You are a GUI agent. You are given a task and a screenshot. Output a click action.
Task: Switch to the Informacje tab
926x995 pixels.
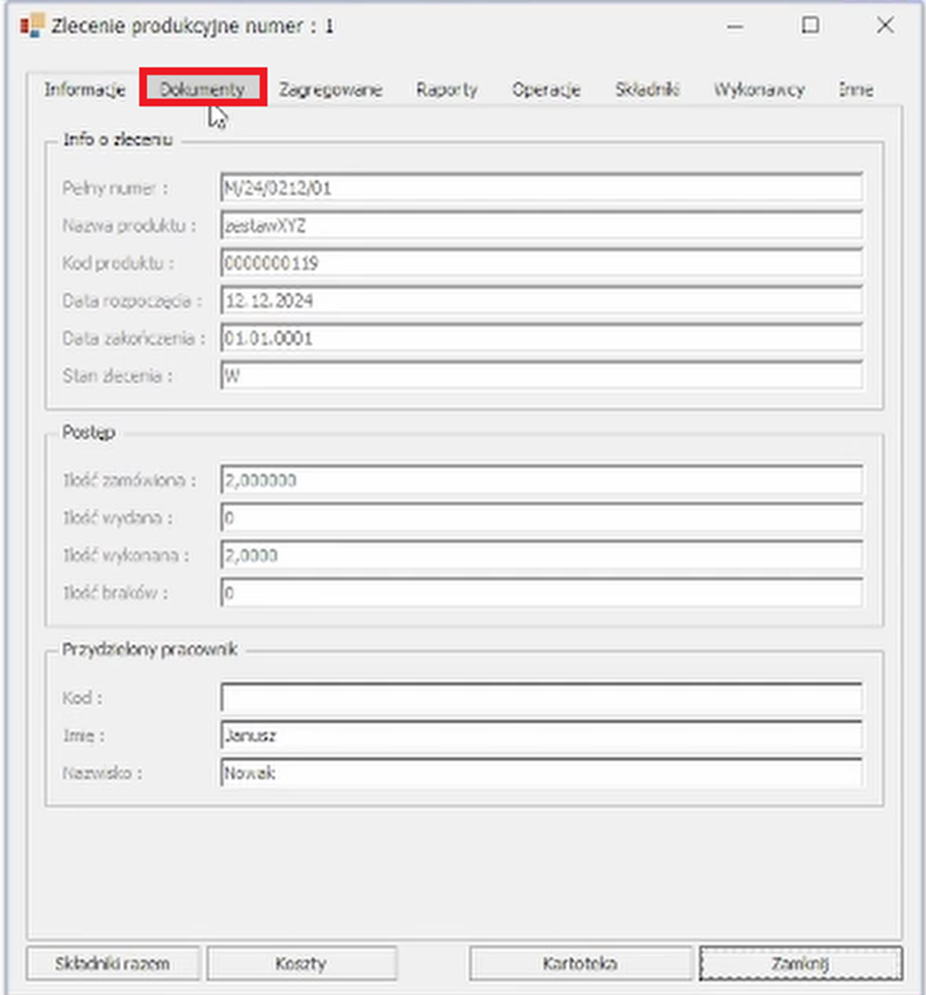[x=84, y=90]
